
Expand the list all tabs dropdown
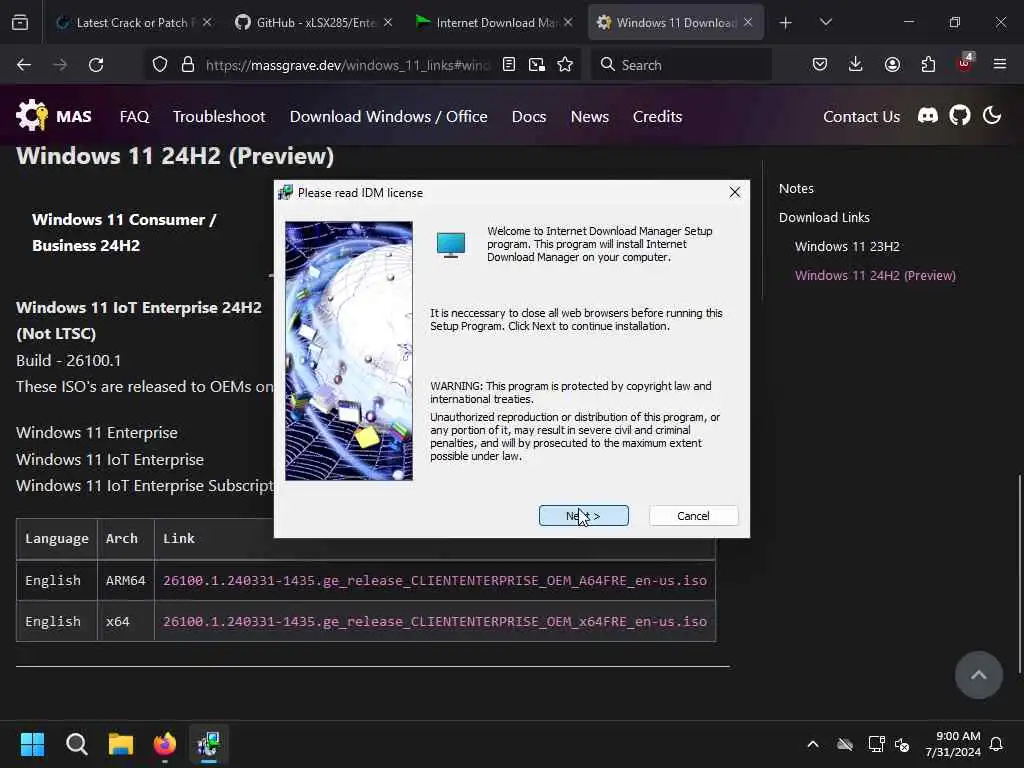click(x=825, y=23)
